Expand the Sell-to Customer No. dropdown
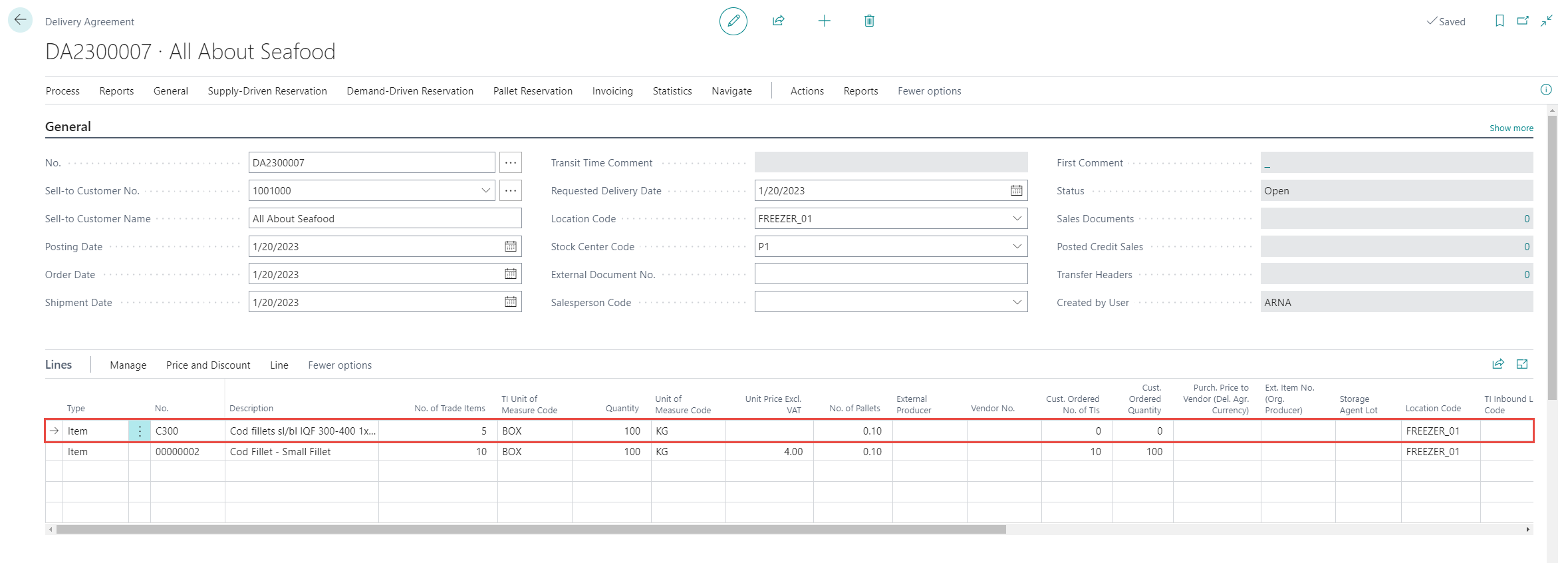This screenshot has height=563, width=1568. 485,190
